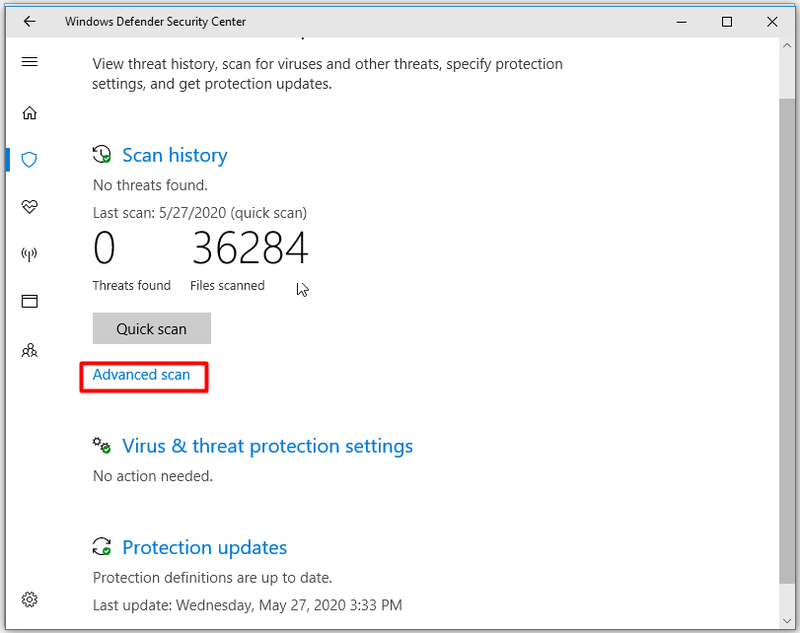
Task: Open the Advanced scan link
Action: (x=141, y=375)
